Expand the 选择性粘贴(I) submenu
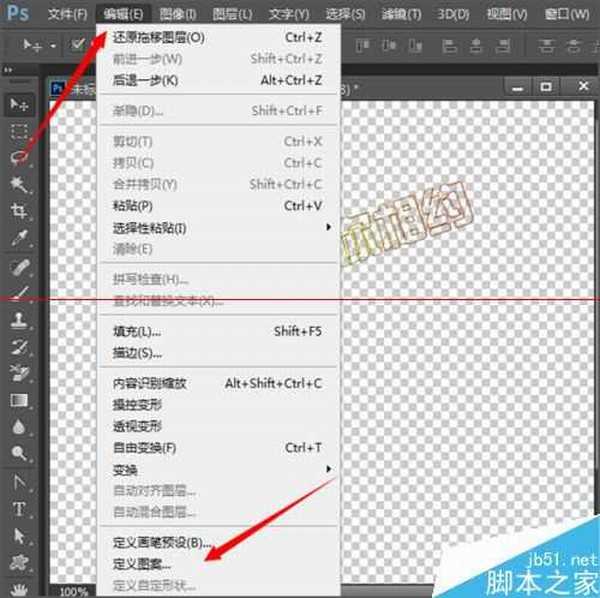600x598 pixels. click(328, 227)
